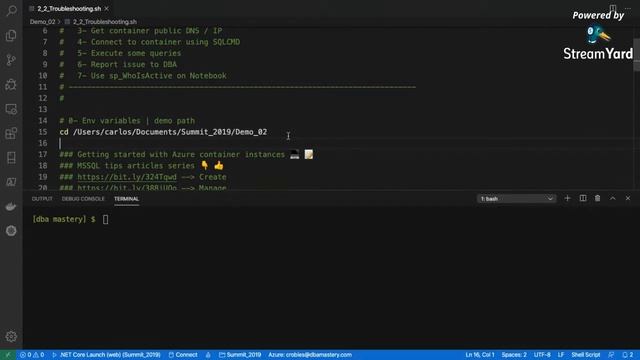
Task: Open notifications bell showing 2
Action: pyautogui.click(x=628, y=355)
